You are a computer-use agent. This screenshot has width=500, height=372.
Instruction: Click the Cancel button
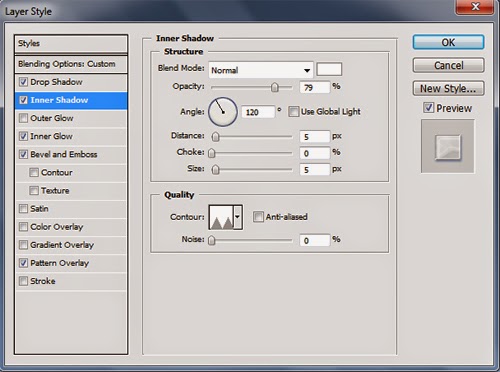coord(448,65)
